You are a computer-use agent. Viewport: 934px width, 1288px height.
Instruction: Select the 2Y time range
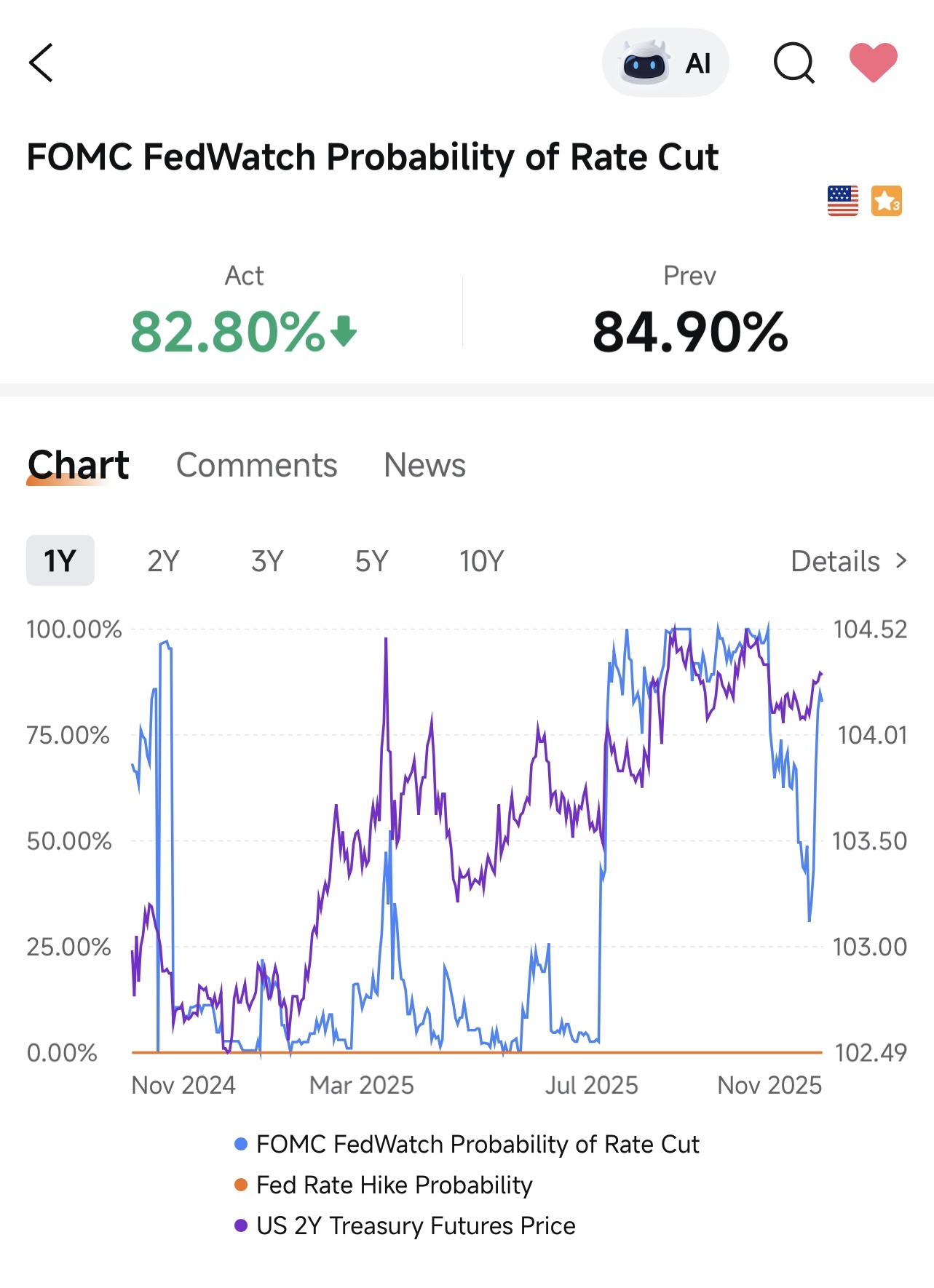[163, 561]
